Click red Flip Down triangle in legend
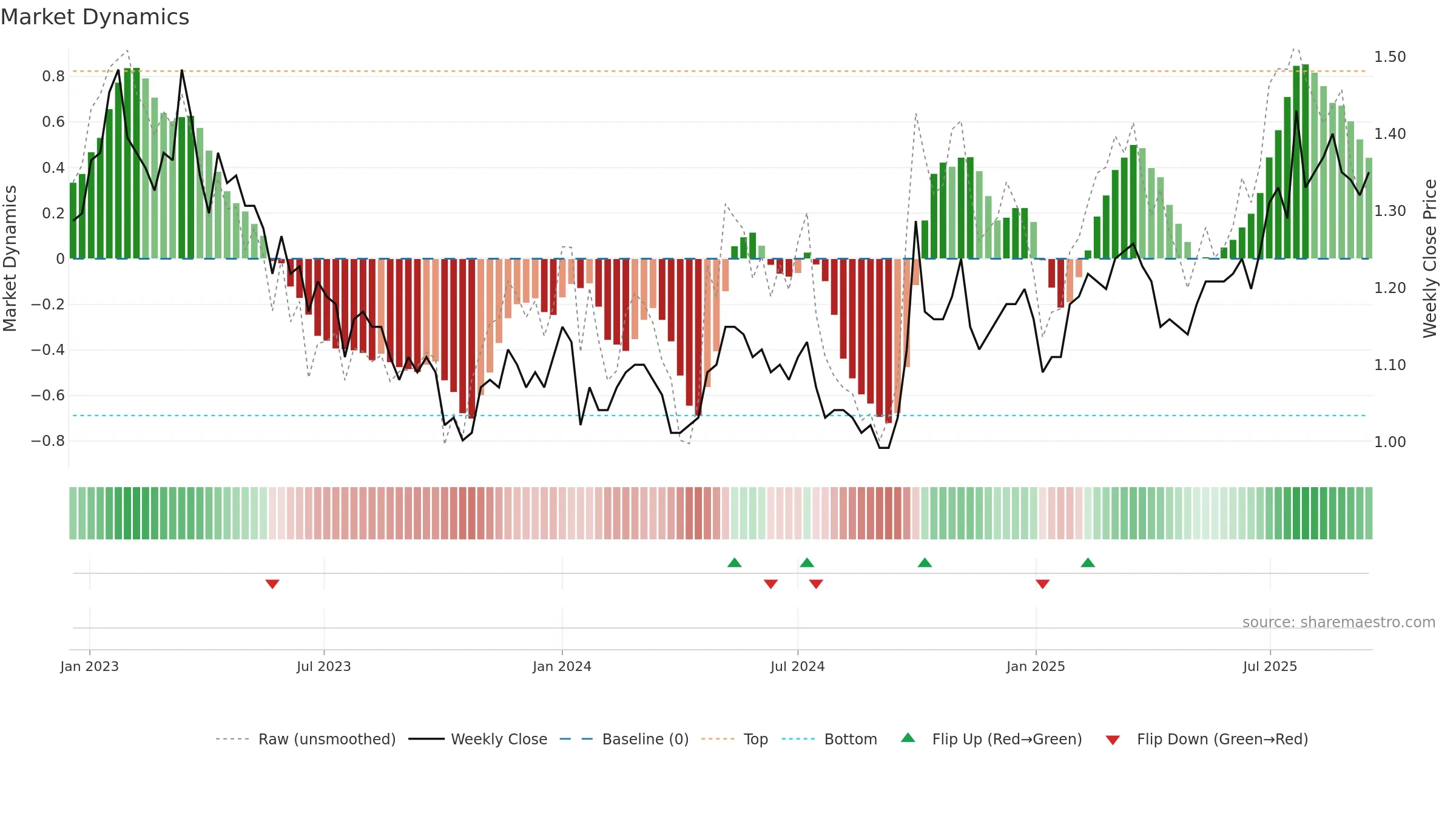Viewport: 1456px width, 819px height. point(1113,740)
